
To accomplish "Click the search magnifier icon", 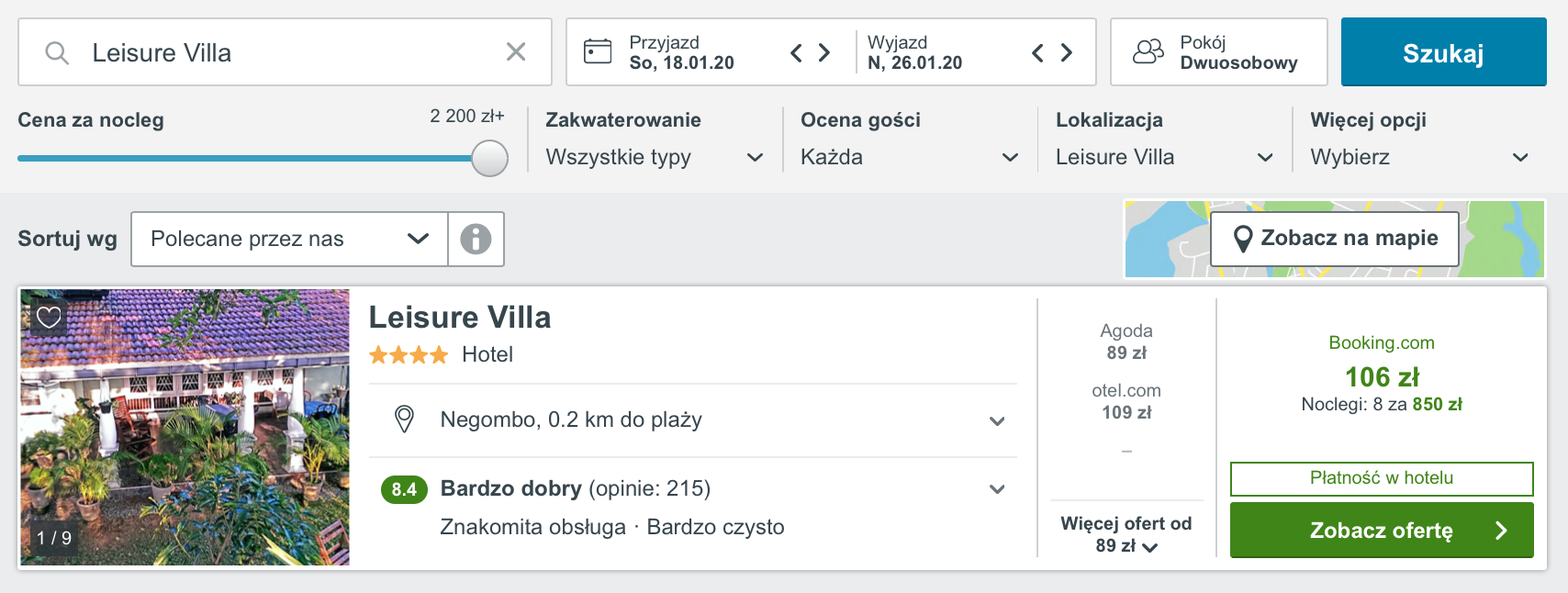I will tap(57, 53).
